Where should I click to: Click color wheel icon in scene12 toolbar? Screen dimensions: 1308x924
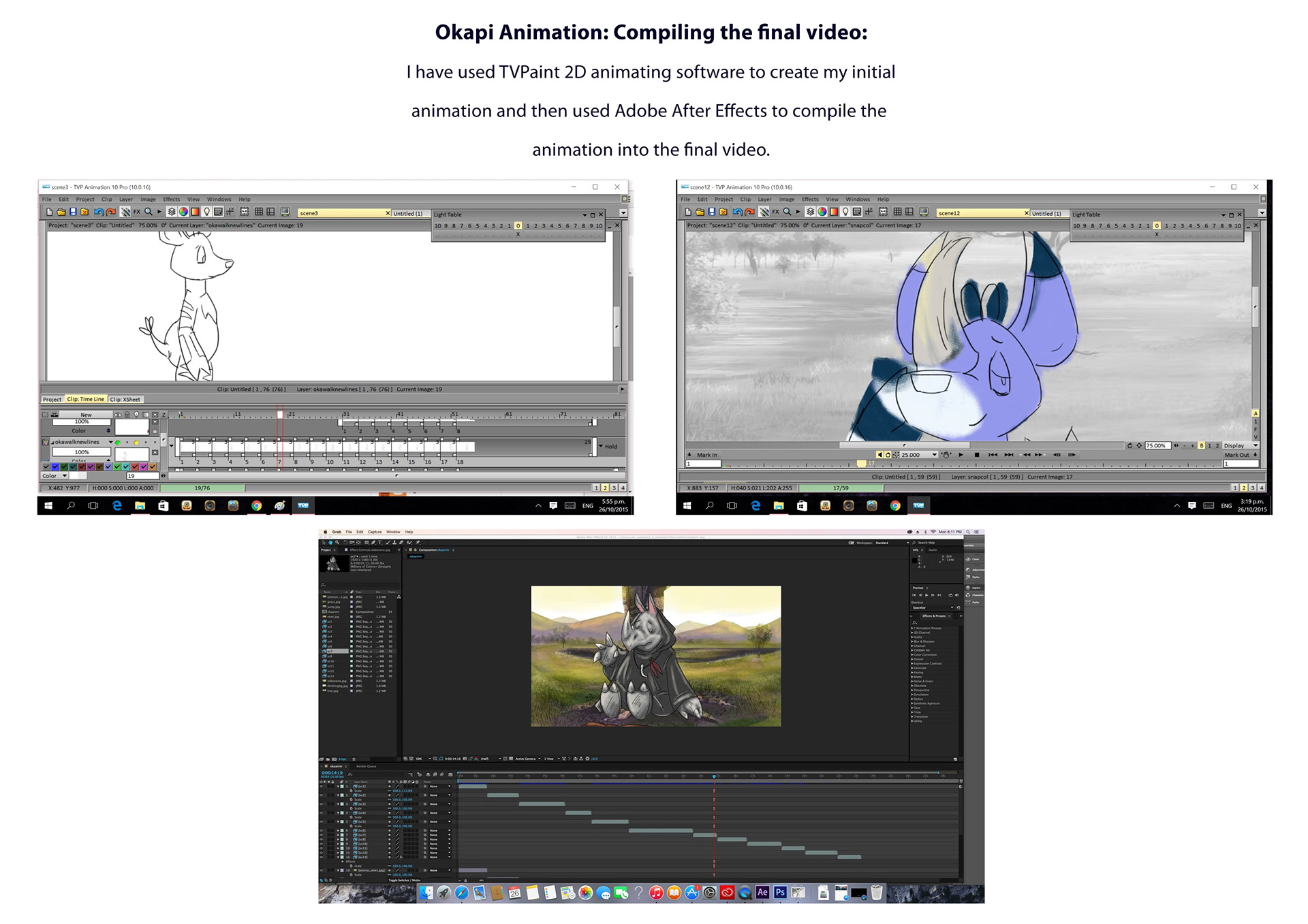(822, 212)
